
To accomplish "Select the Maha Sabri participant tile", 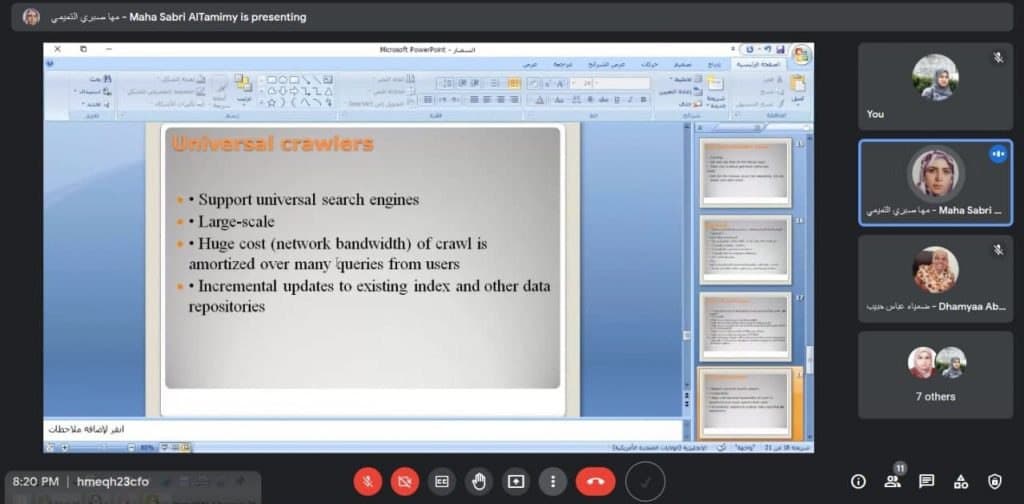I will pos(935,182).
